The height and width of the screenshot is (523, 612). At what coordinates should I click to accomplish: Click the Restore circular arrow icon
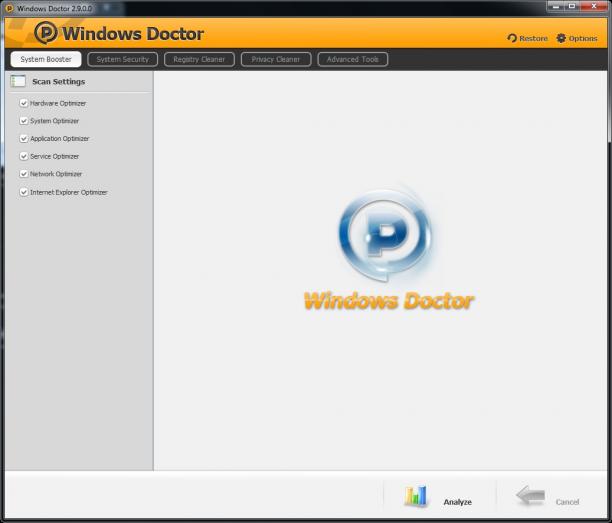click(x=512, y=38)
